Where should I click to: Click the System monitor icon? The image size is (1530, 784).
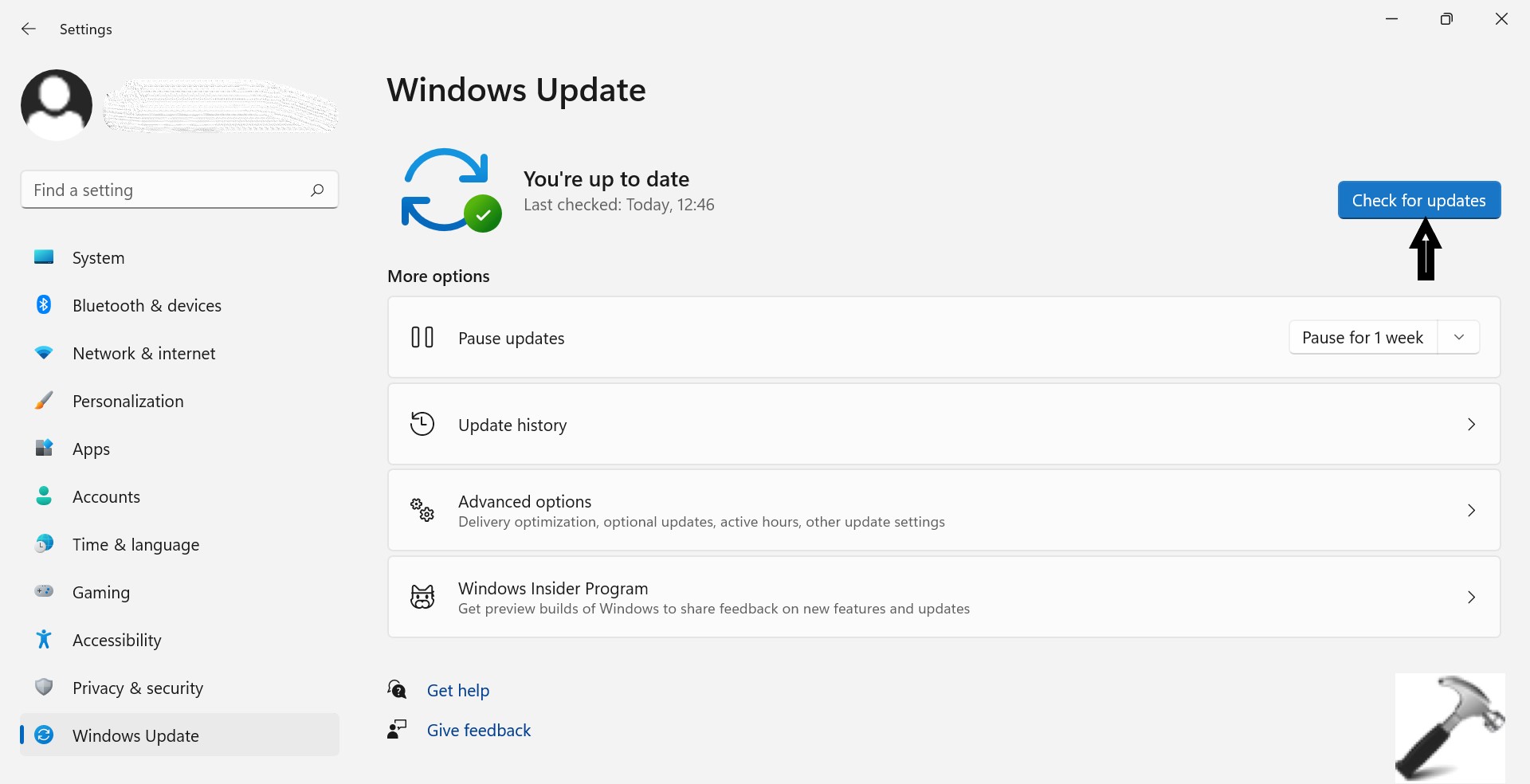[44, 257]
